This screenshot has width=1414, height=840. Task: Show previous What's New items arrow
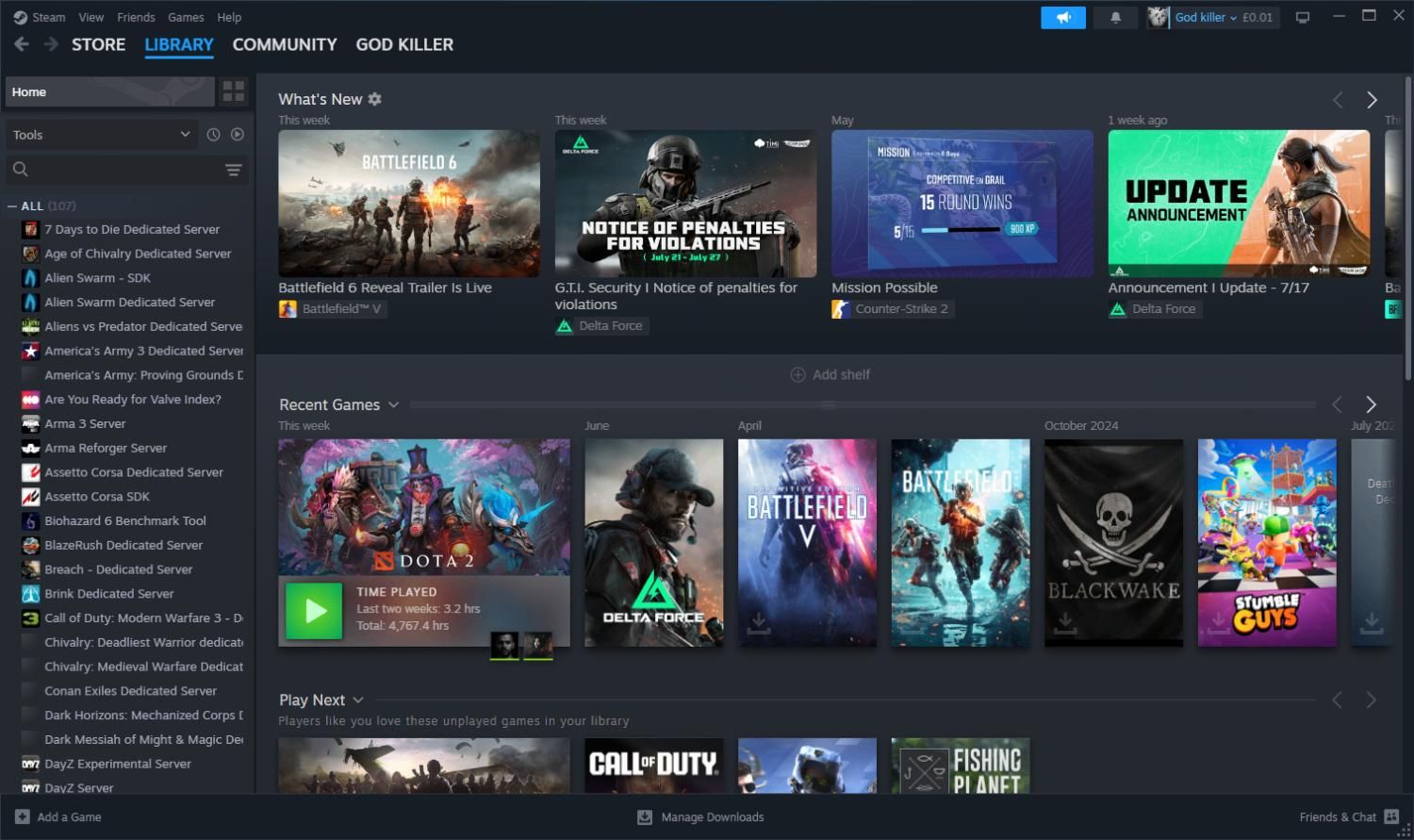tap(1338, 100)
